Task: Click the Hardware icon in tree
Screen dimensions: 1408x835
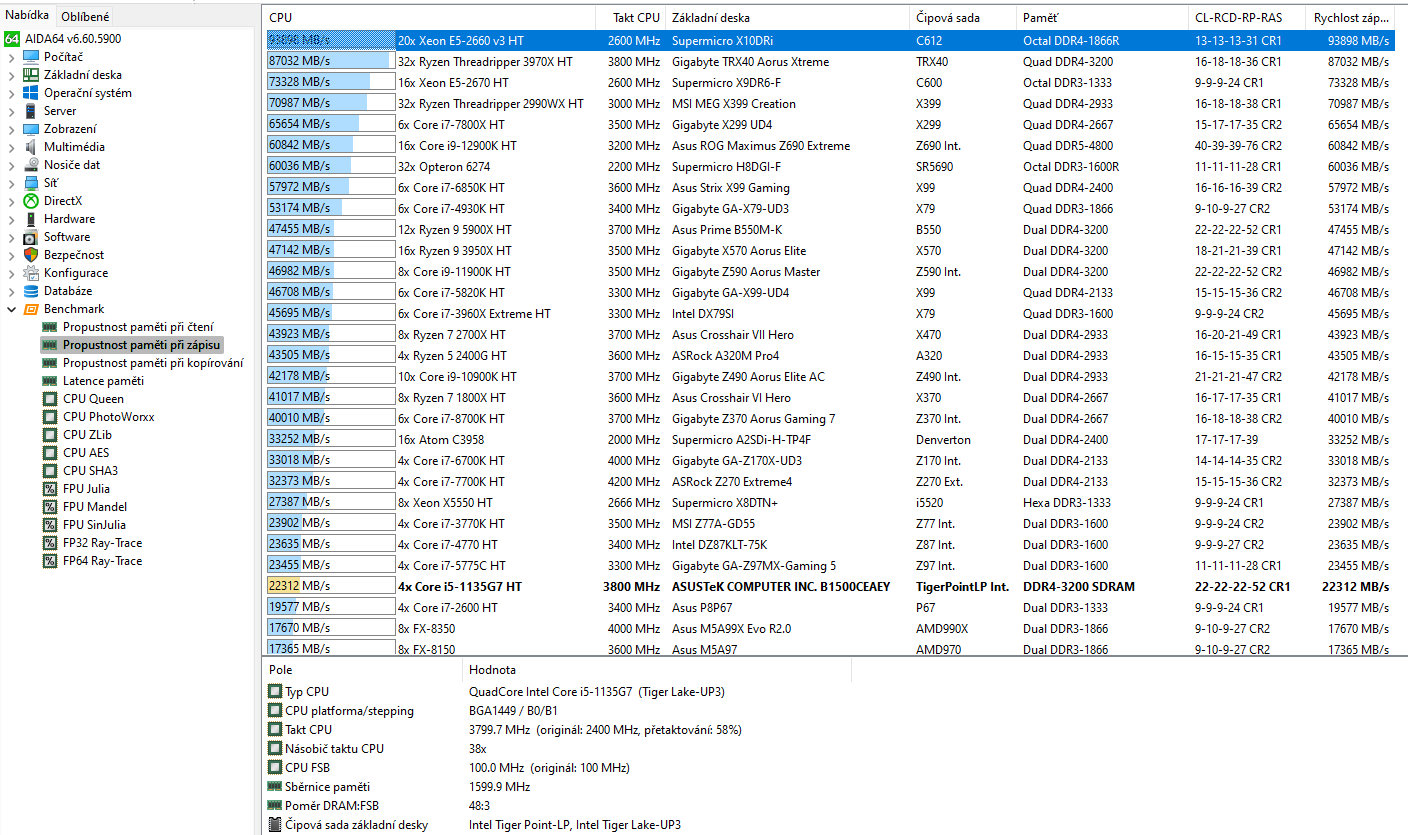Action: click(x=31, y=218)
